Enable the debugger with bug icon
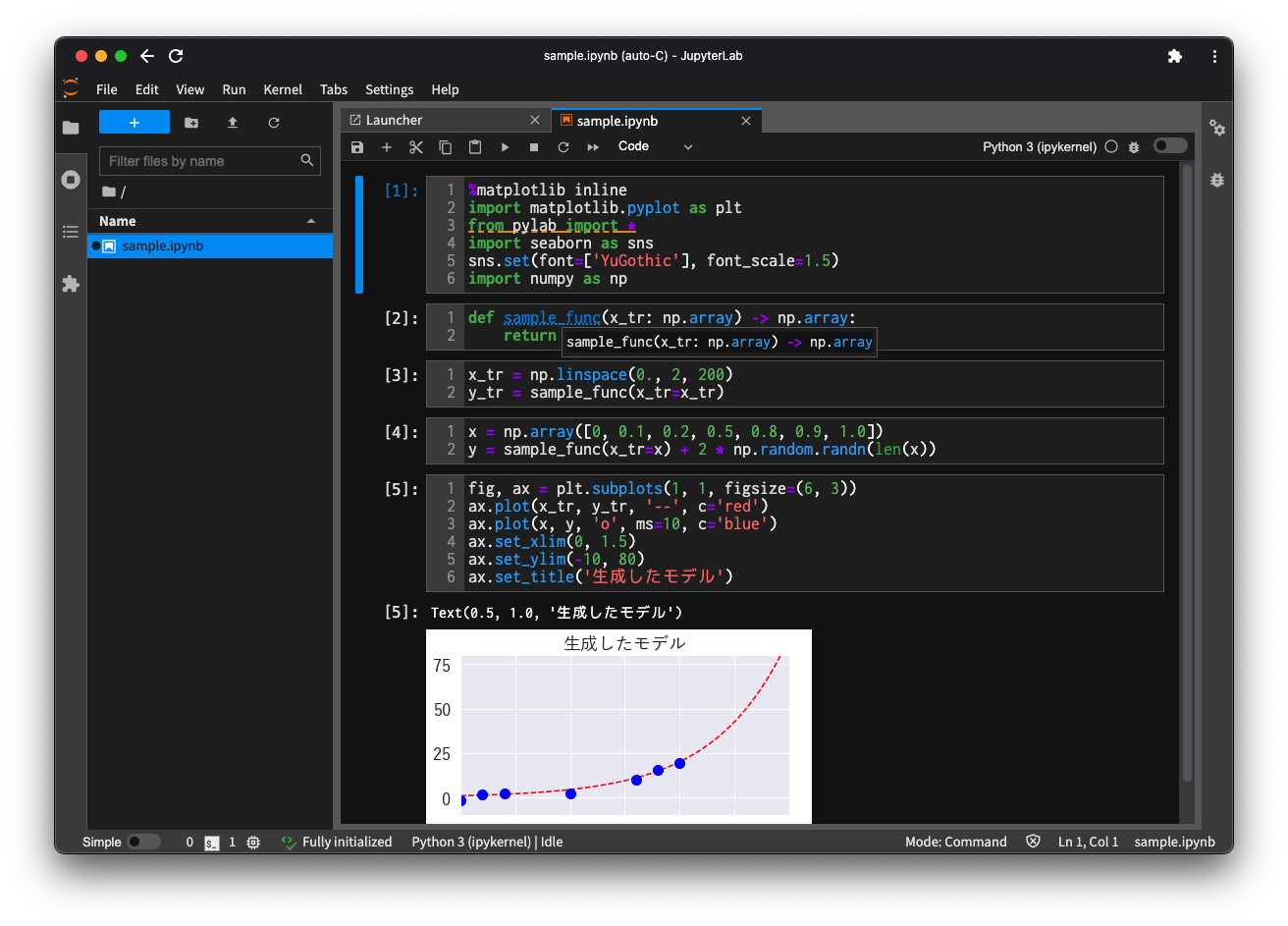 pyautogui.click(x=1134, y=146)
